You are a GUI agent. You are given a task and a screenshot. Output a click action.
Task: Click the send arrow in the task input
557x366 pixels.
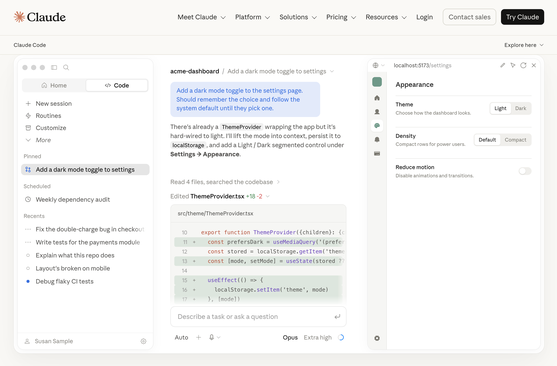pyautogui.click(x=337, y=317)
